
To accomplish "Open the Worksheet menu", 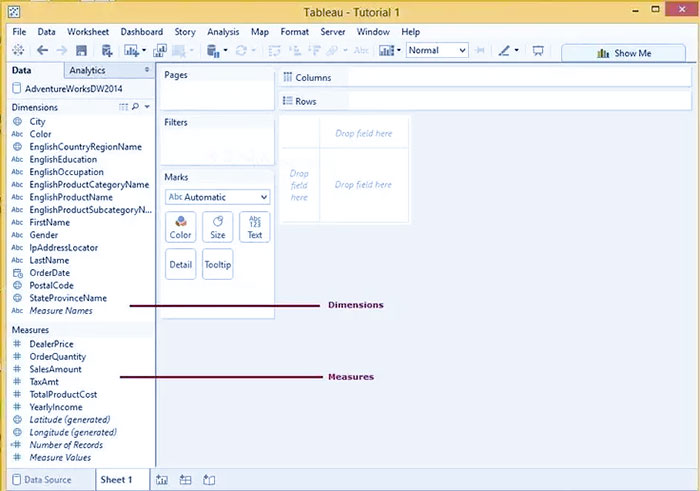I will pos(88,32).
